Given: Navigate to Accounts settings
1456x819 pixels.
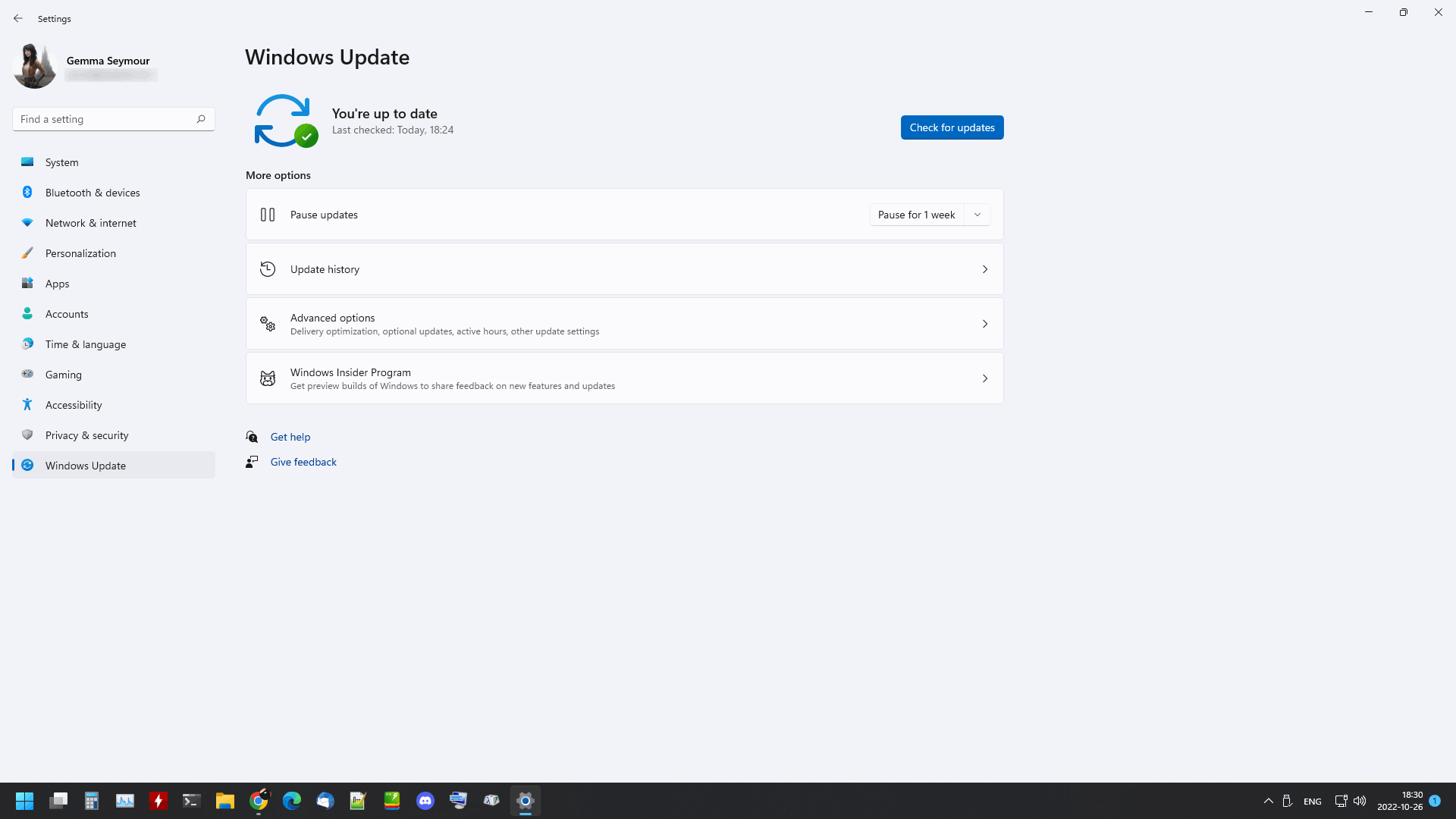Looking at the screenshot, I should pos(114,314).
